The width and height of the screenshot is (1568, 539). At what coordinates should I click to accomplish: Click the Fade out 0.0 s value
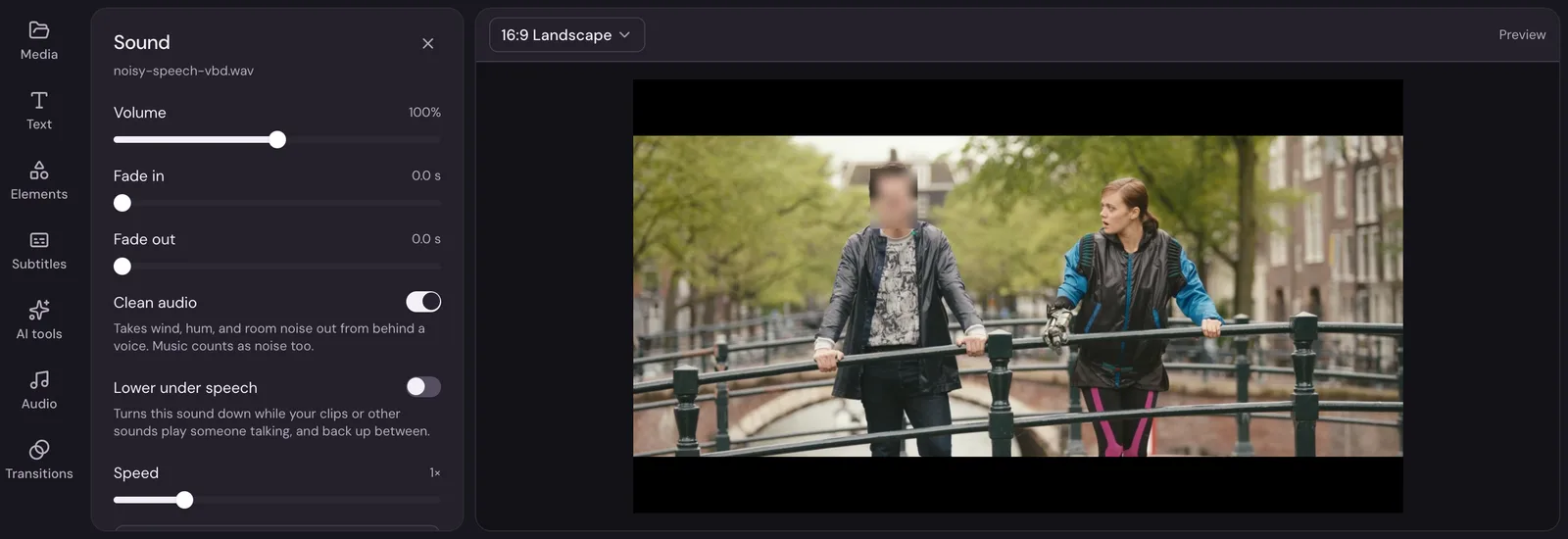(426, 239)
